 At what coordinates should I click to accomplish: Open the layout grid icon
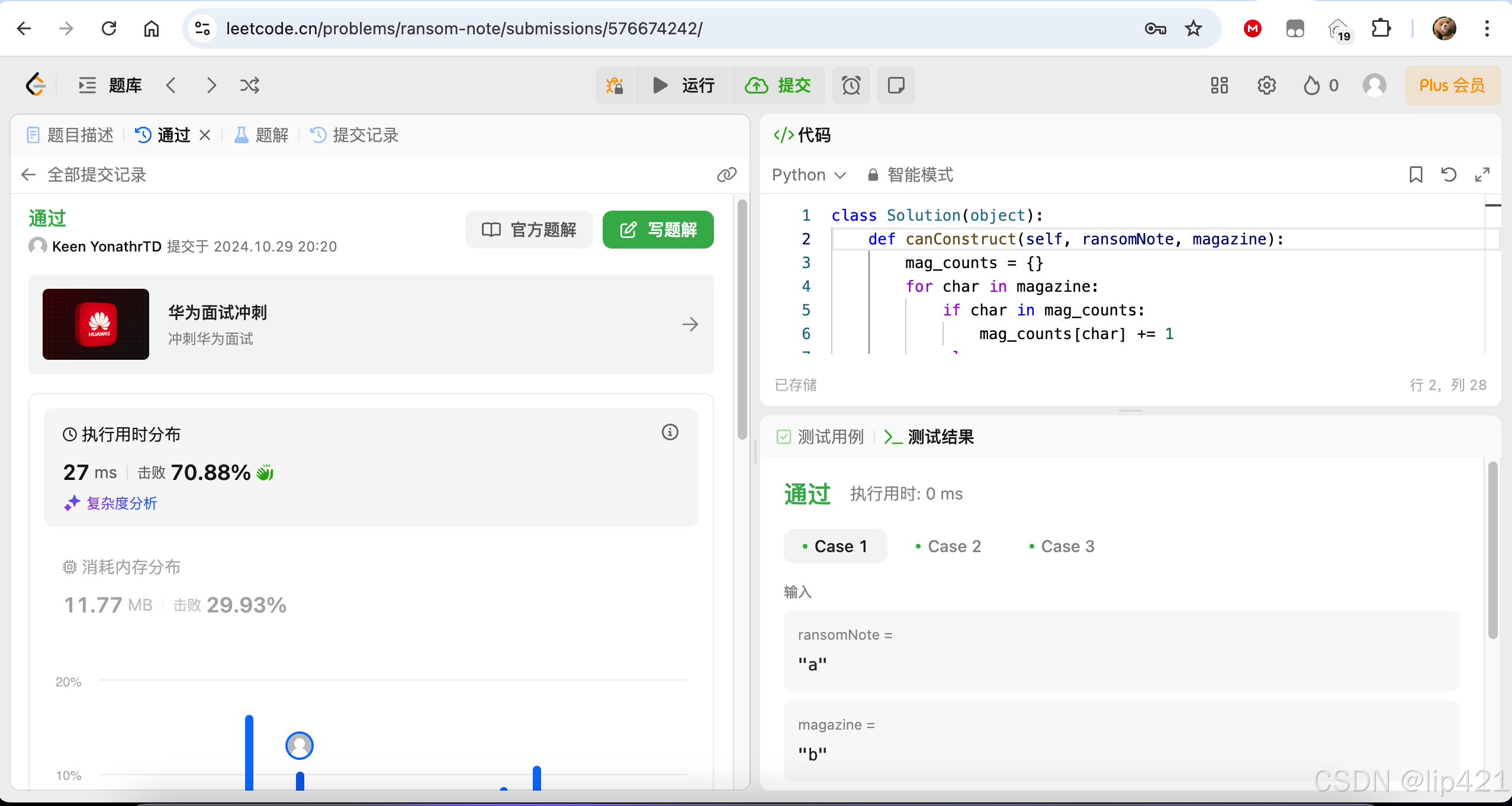tap(1219, 85)
